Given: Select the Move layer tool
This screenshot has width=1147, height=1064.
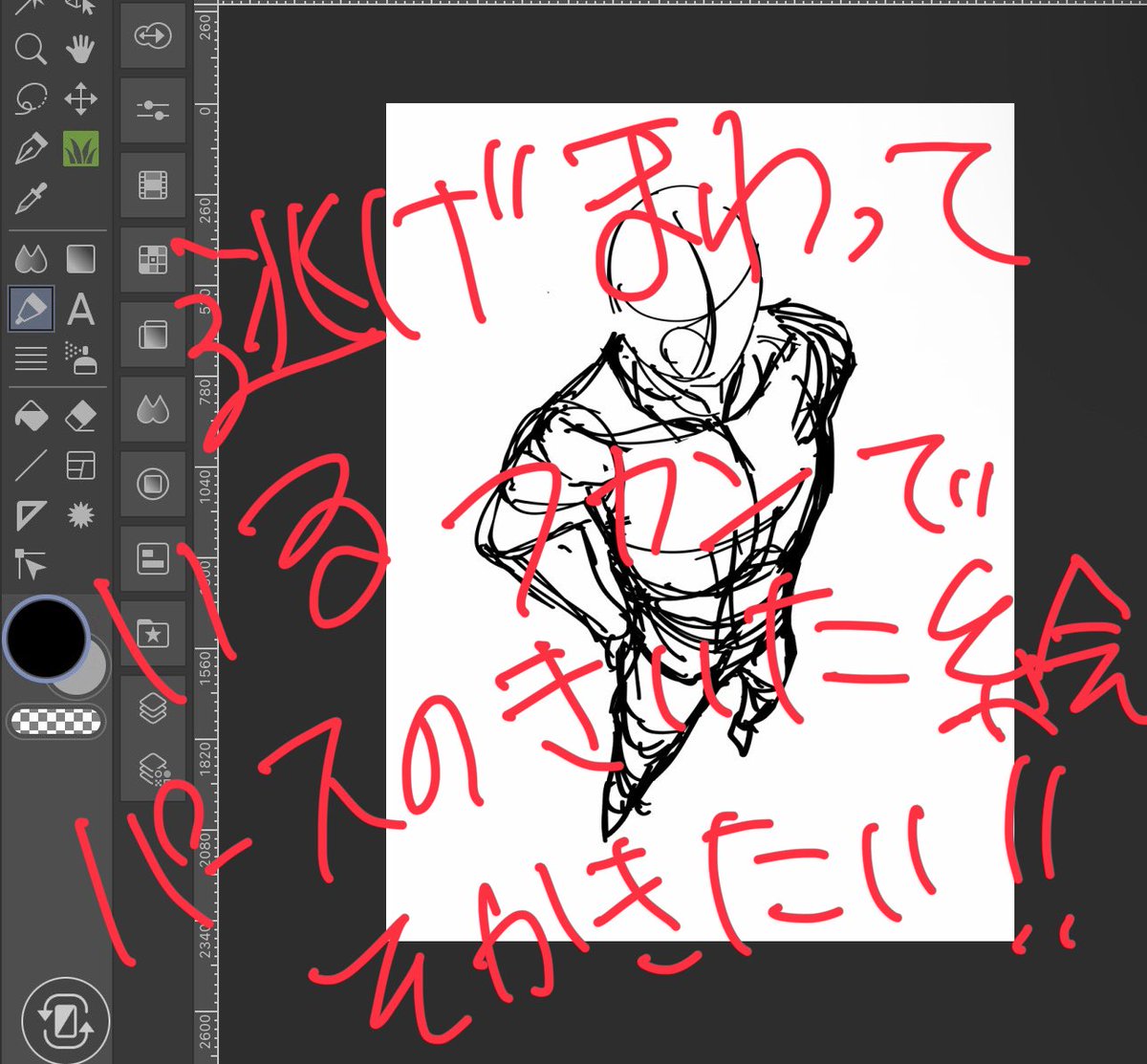Looking at the screenshot, I should (81, 99).
